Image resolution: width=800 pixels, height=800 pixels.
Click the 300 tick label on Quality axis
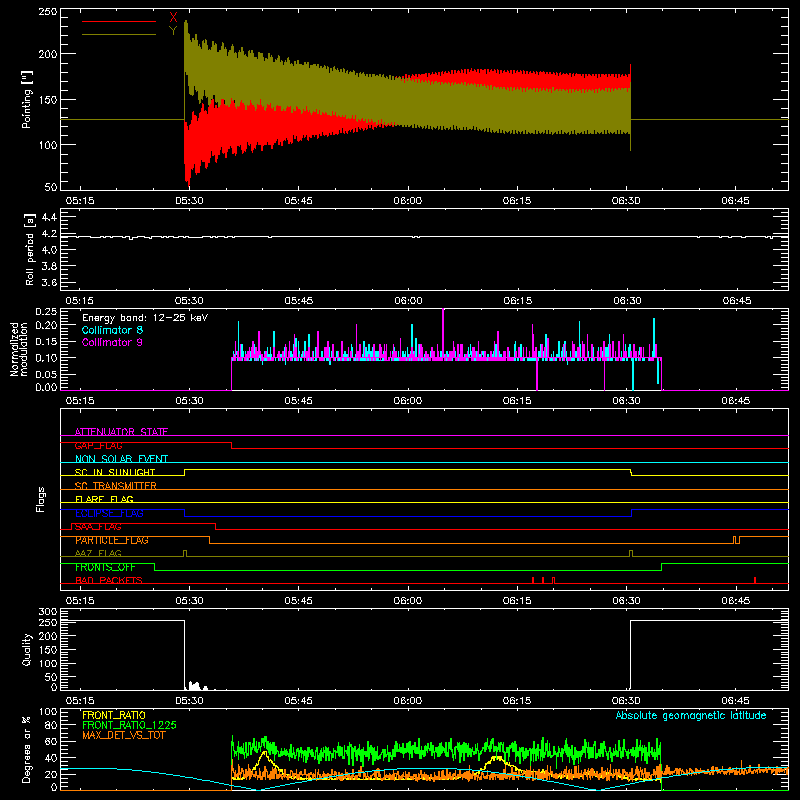click(x=48, y=612)
